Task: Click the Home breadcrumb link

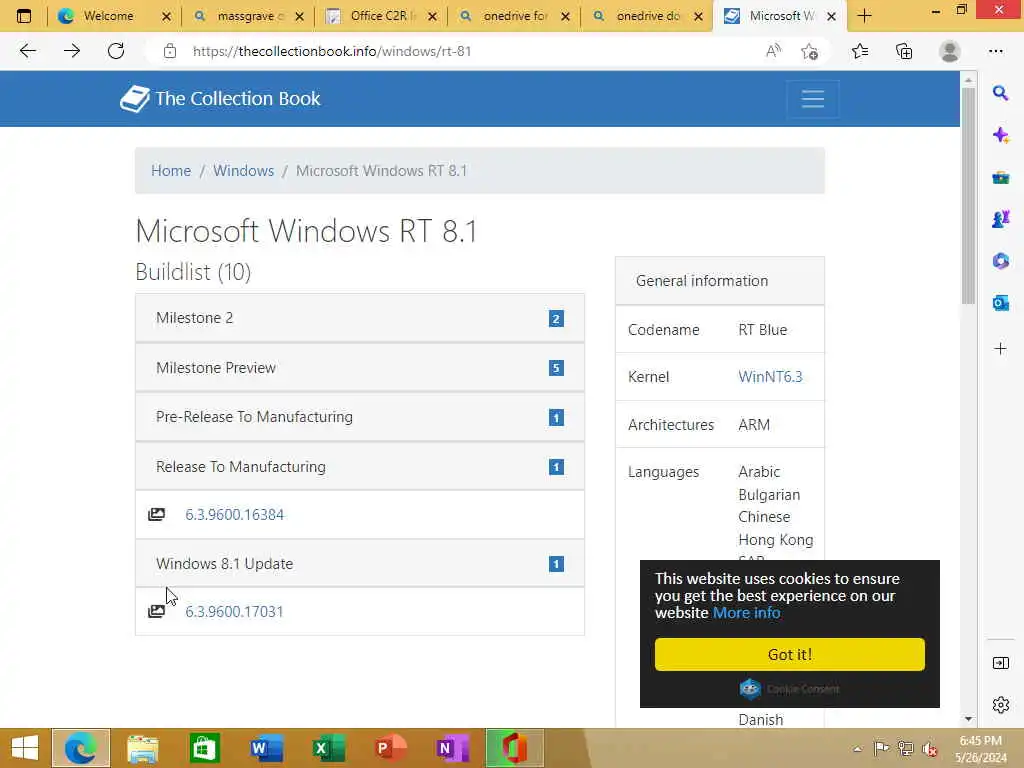Action: coord(171,170)
